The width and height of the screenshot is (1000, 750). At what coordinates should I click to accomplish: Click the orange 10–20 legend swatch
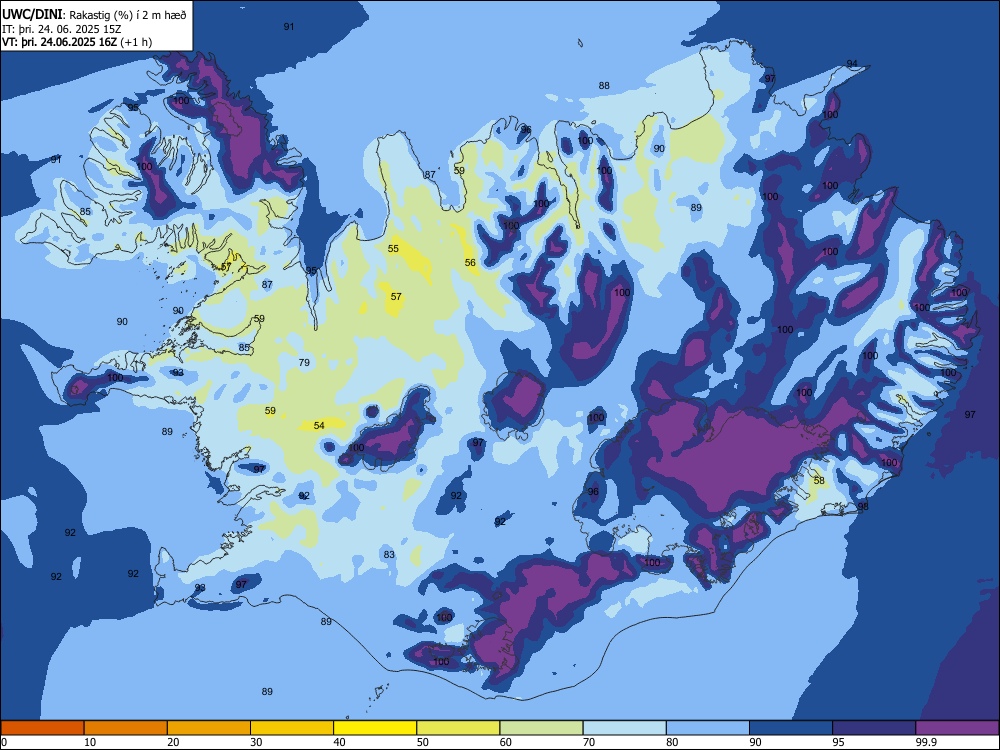coord(126,728)
